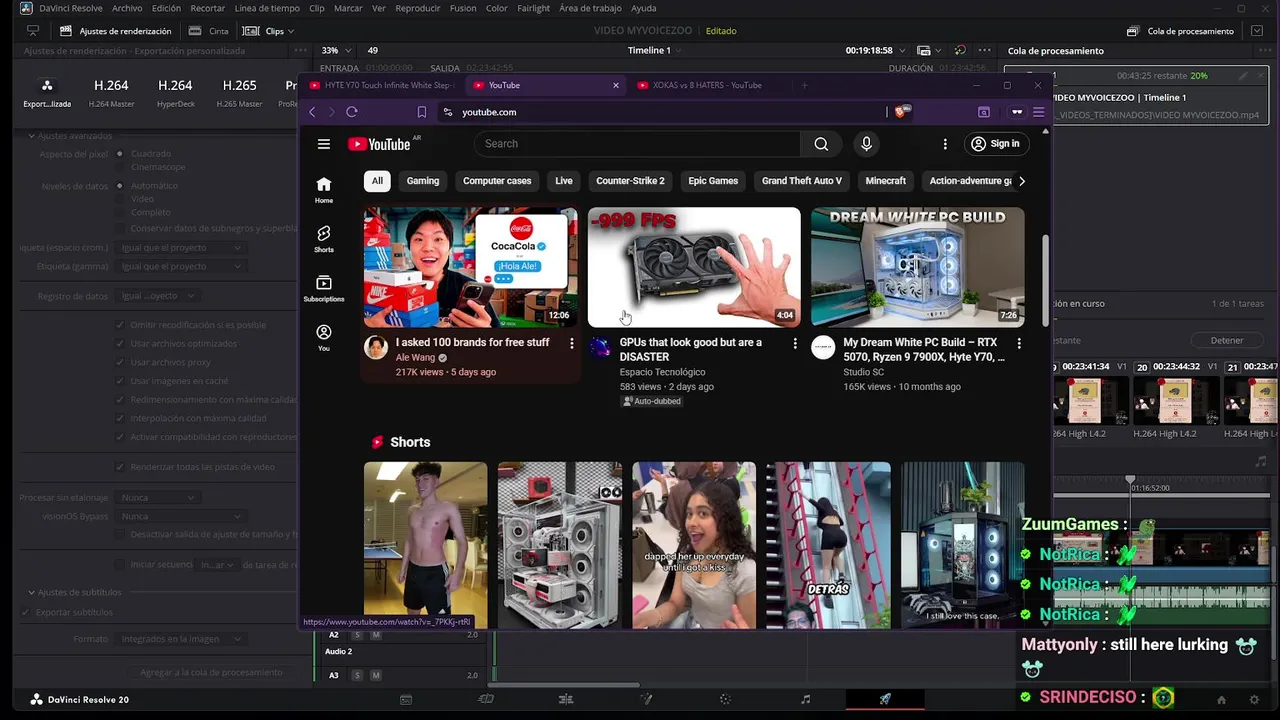The width and height of the screenshot is (1280, 720).
Task: Open the Archivo menu
Action: (x=127, y=8)
